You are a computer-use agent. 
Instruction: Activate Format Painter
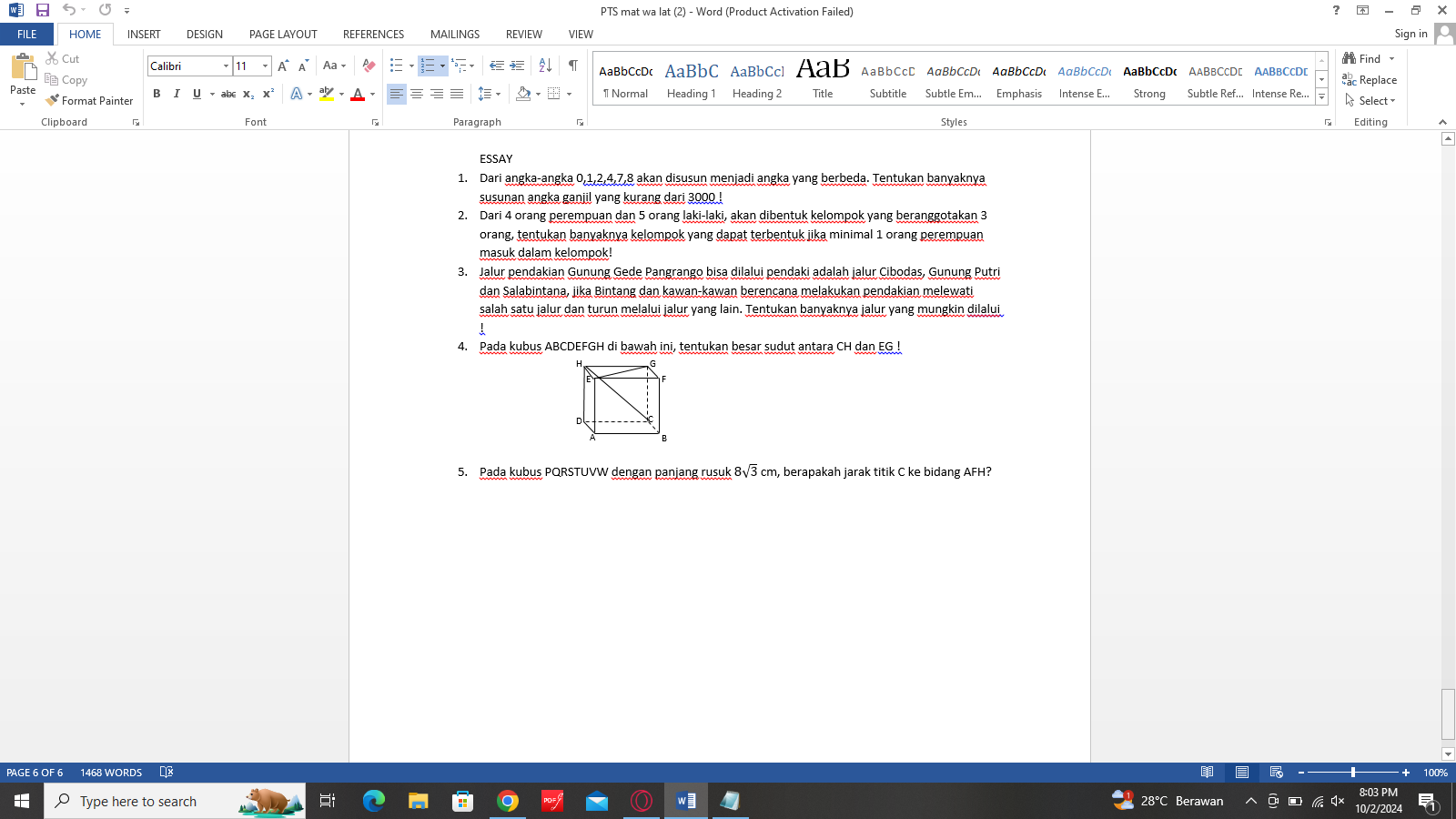coord(89,101)
